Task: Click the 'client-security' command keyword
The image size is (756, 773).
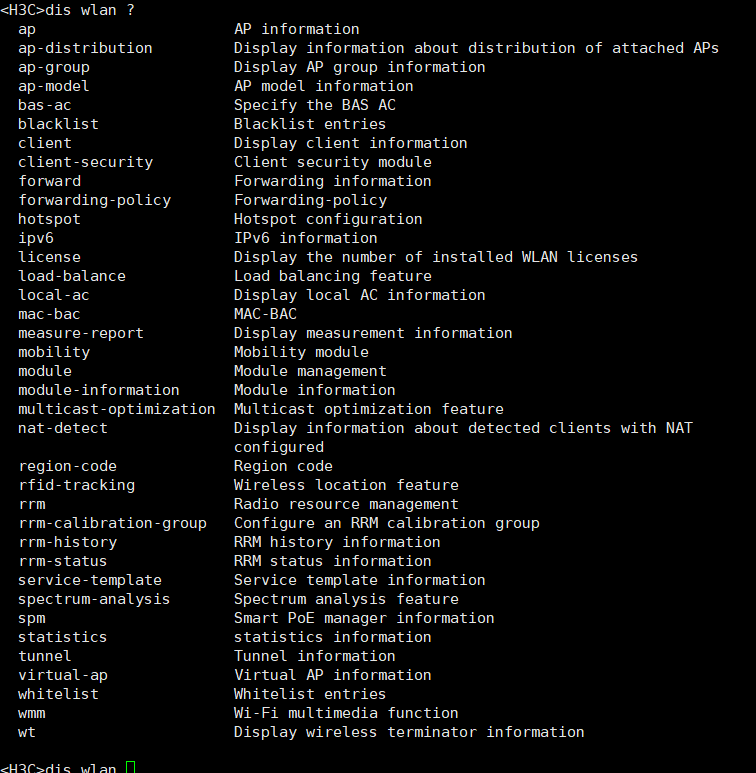Action: (x=85, y=162)
